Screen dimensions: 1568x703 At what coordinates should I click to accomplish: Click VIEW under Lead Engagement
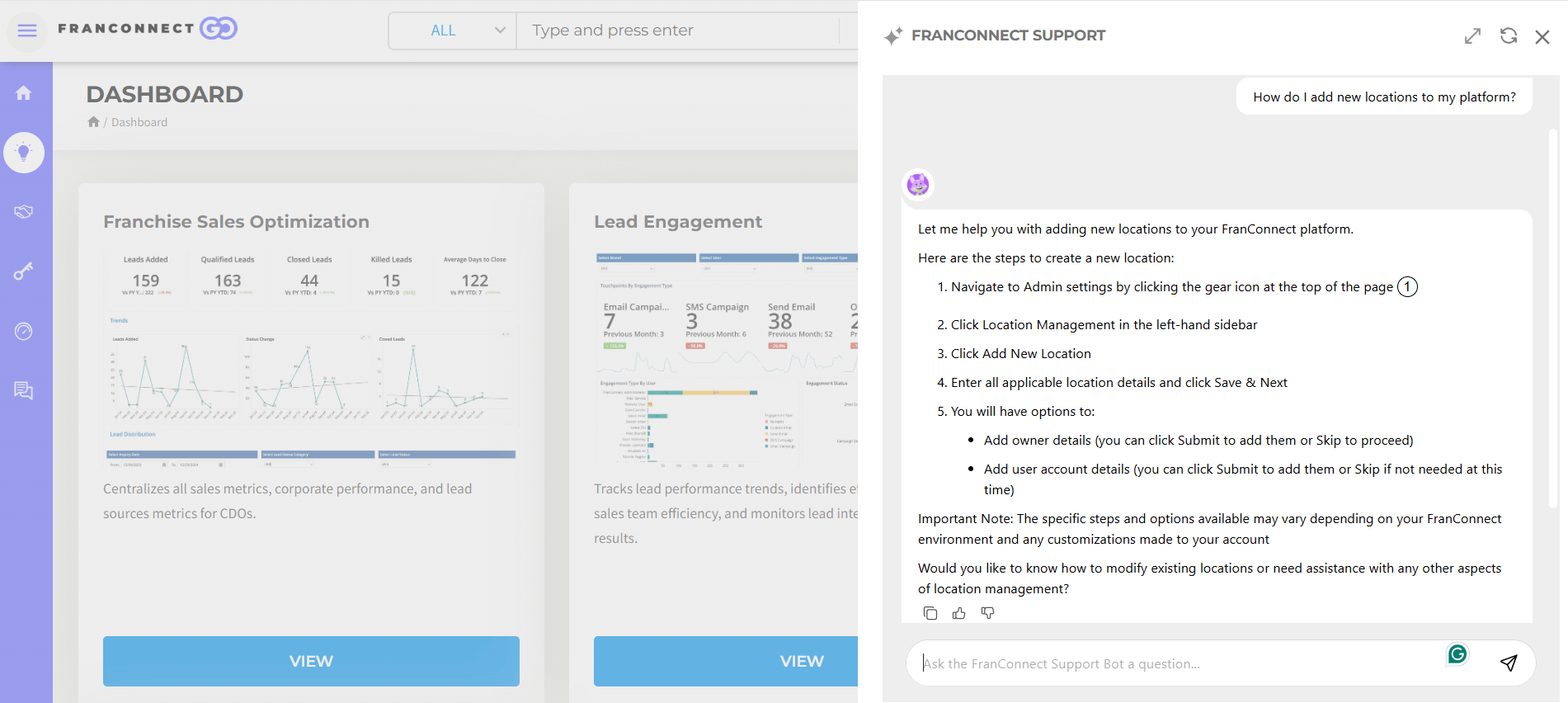[726, 661]
